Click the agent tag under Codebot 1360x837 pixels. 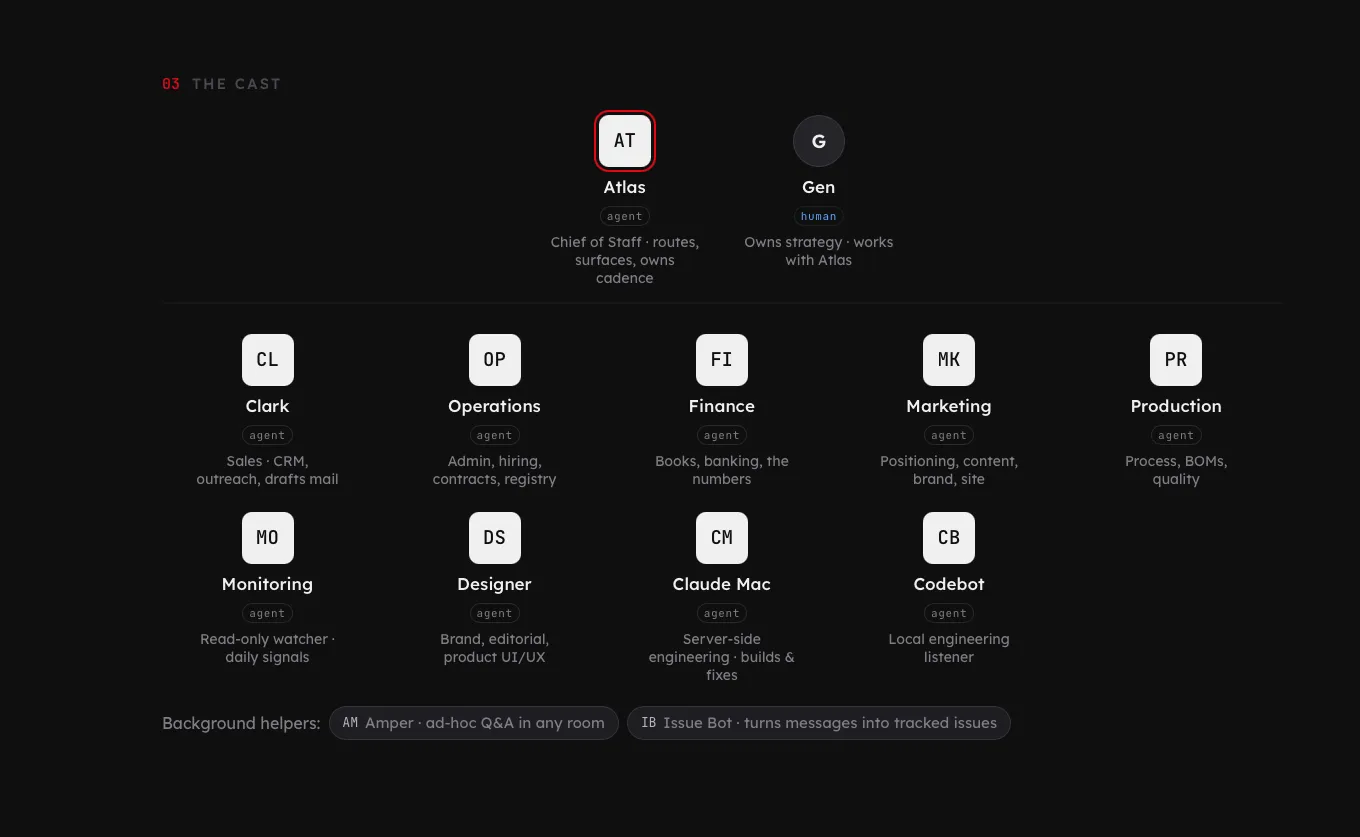pos(949,613)
